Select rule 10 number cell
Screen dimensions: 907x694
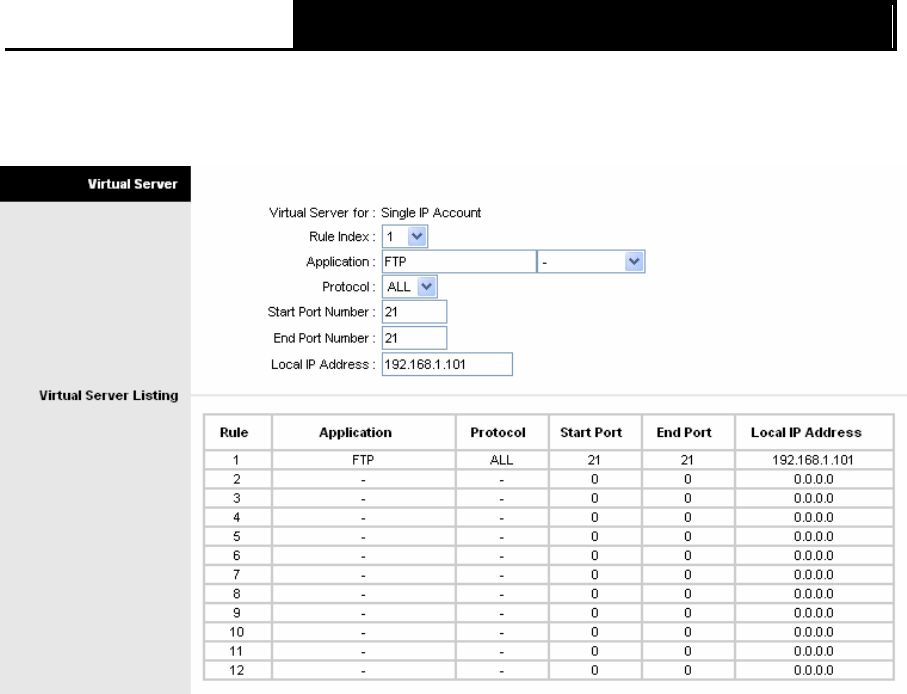tap(237, 632)
